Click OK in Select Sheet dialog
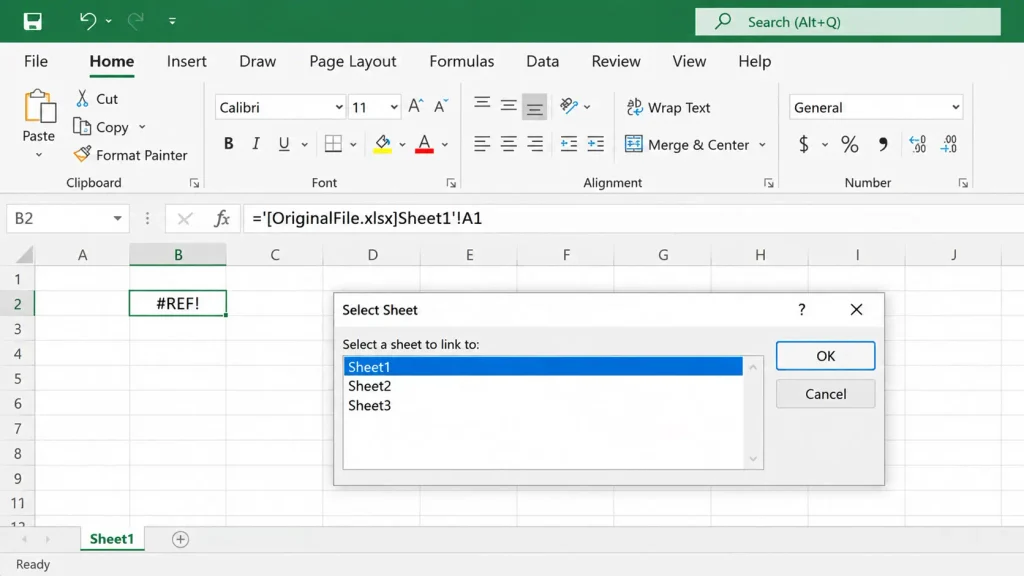 tap(825, 356)
